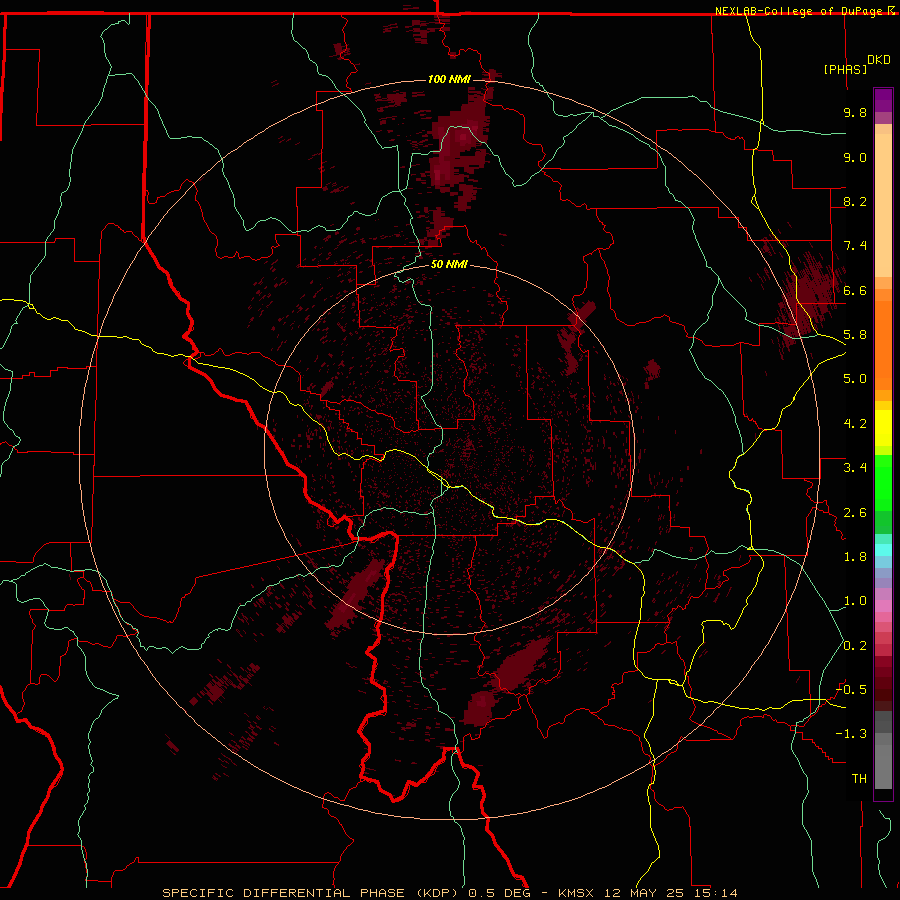Click the -1.3 scale value
The image size is (900, 900).
(851, 734)
